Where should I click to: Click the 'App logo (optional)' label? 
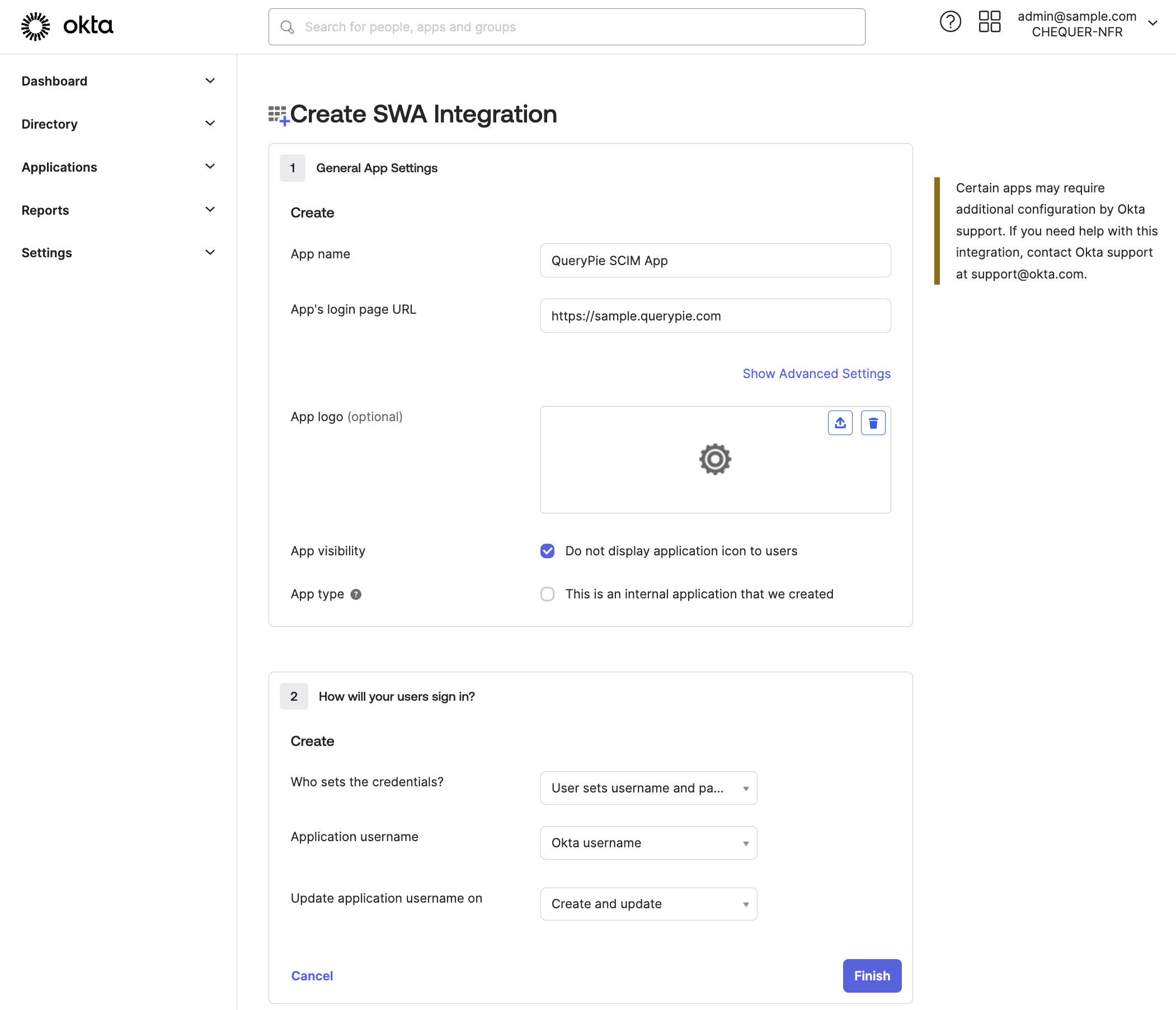[347, 417]
